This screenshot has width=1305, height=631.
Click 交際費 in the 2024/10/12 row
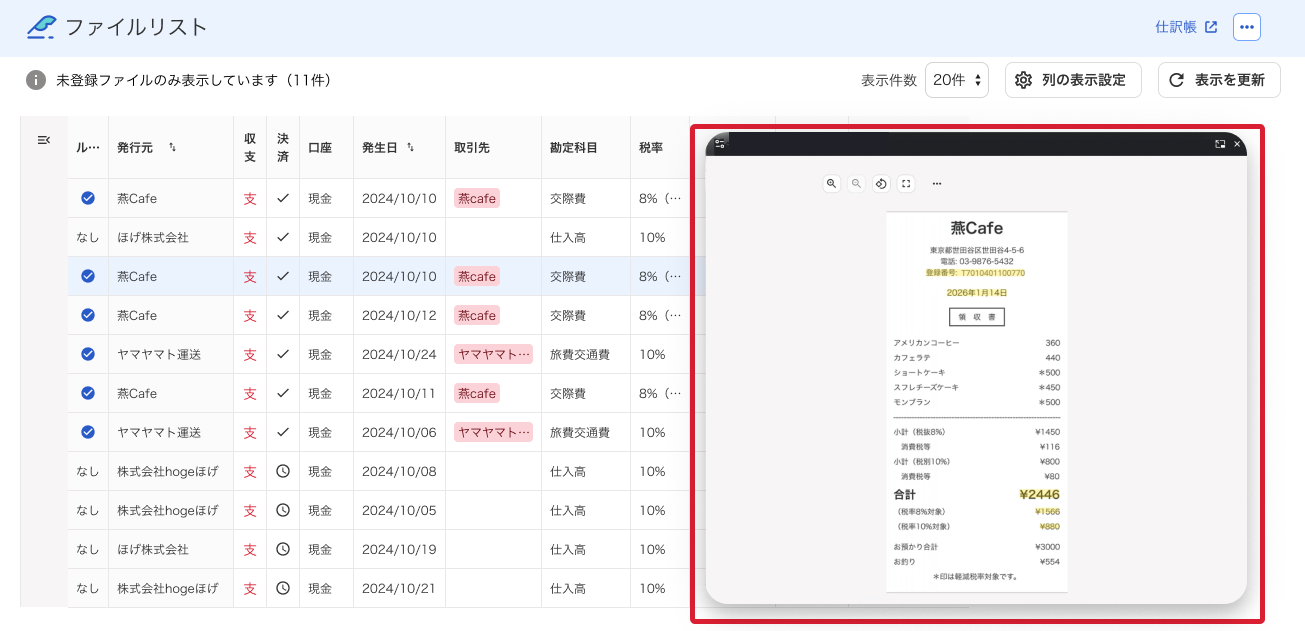(568, 315)
